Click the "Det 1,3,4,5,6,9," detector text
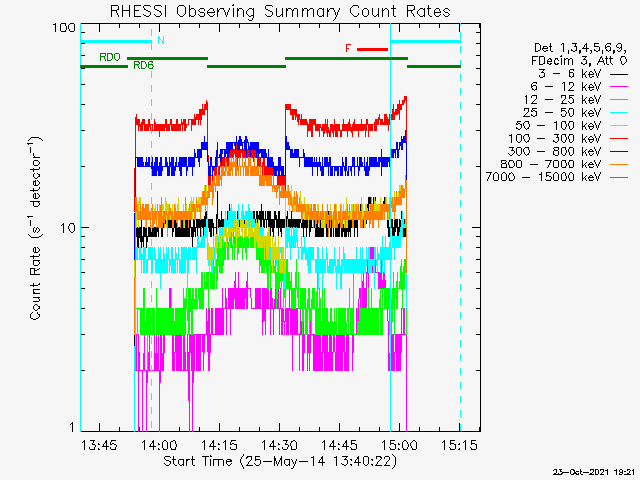Viewport: 640px width, 480px height. (x=580, y=48)
